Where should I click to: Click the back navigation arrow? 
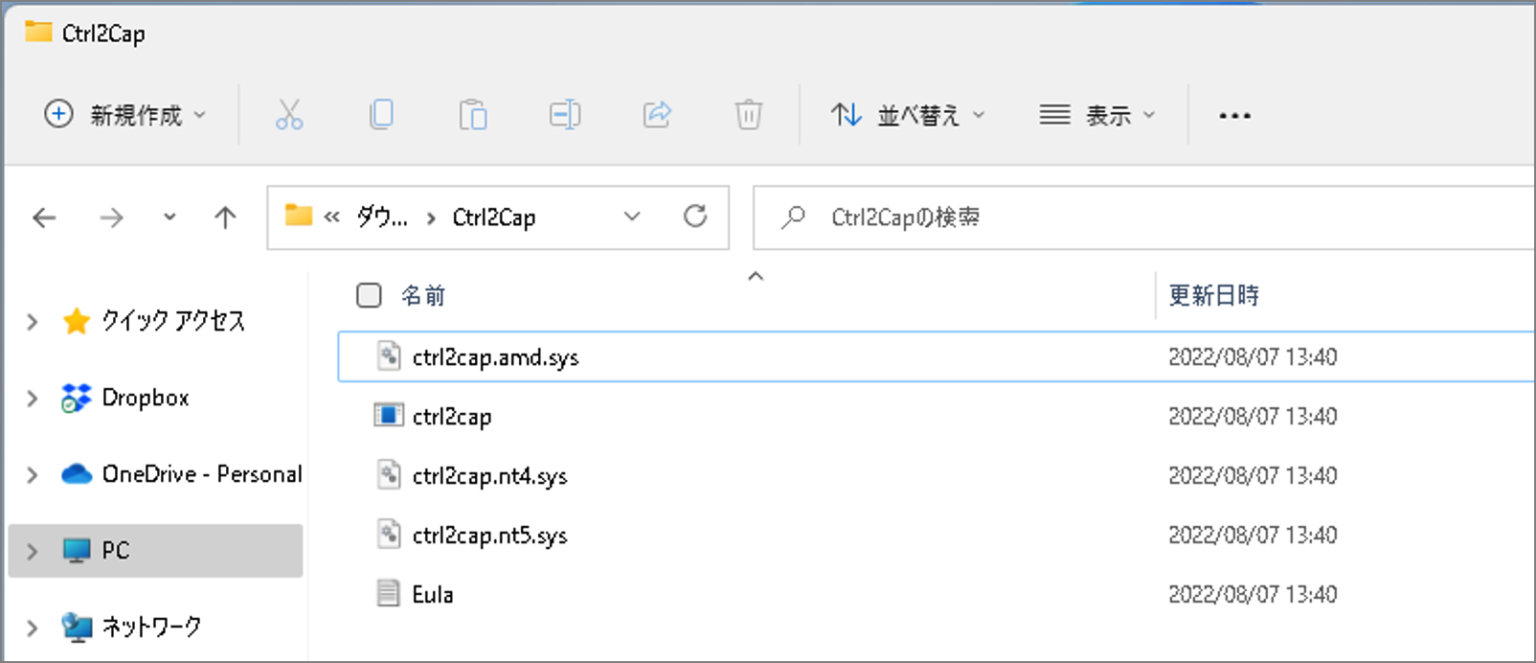(44, 216)
